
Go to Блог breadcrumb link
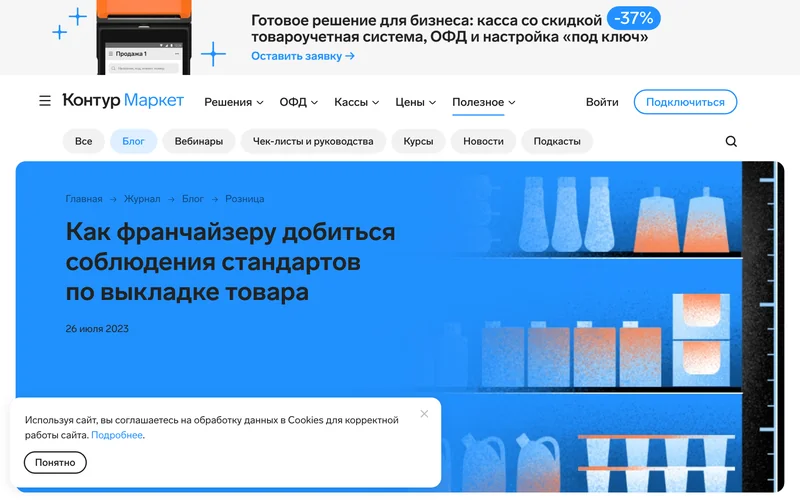coord(193,199)
